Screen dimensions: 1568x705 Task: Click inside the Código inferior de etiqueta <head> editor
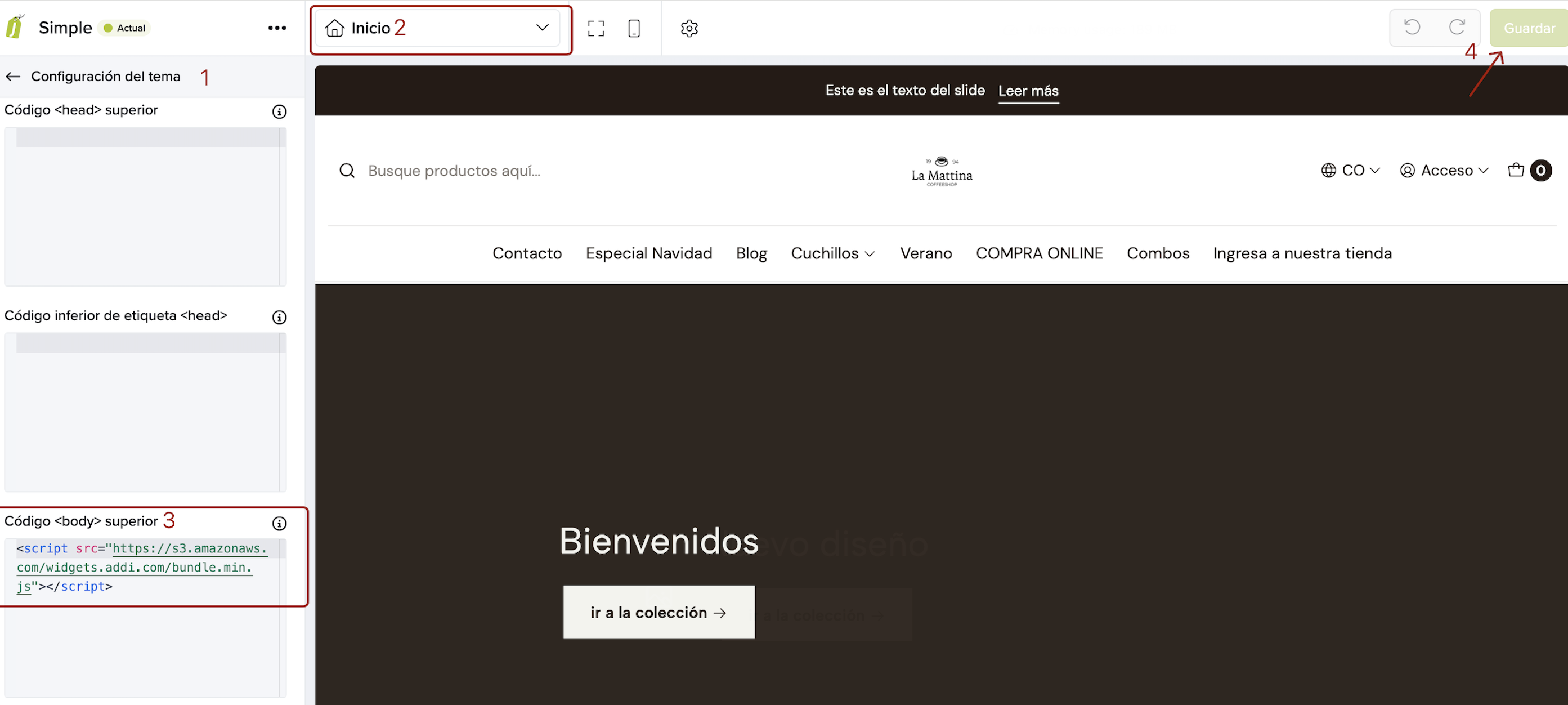[145, 412]
